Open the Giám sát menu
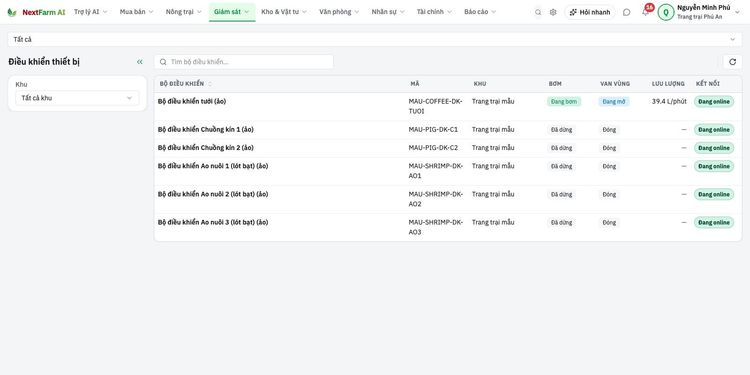 [x=232, y=12]
